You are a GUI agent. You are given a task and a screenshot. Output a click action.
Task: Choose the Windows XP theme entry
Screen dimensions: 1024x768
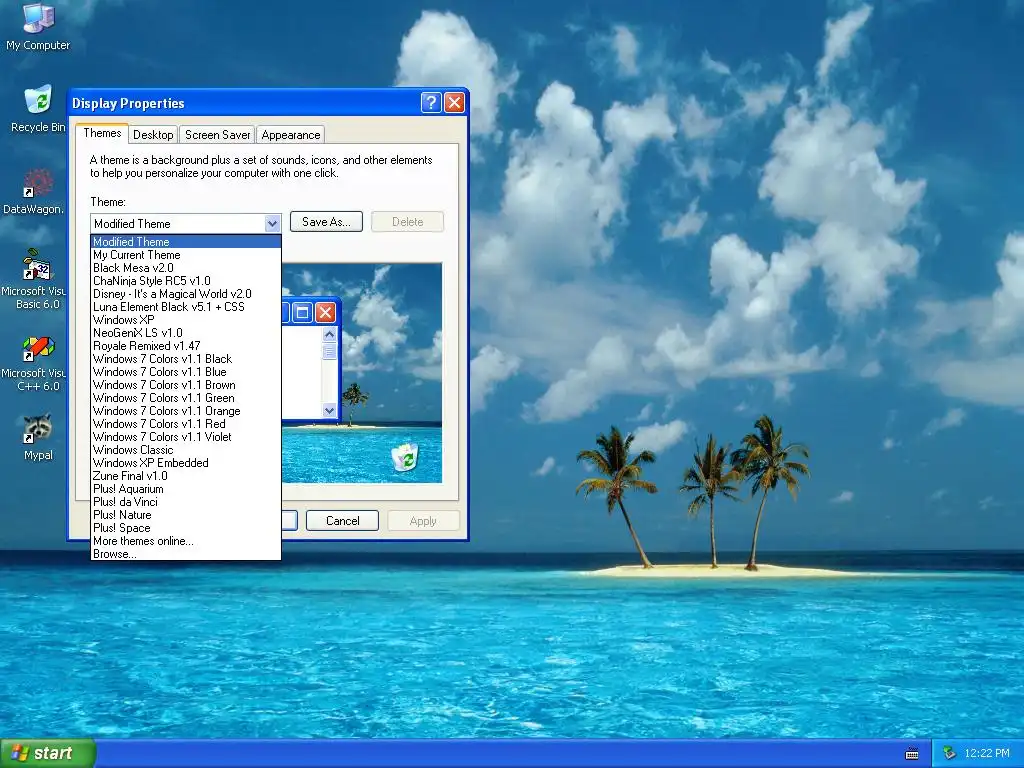click(185, 320)
